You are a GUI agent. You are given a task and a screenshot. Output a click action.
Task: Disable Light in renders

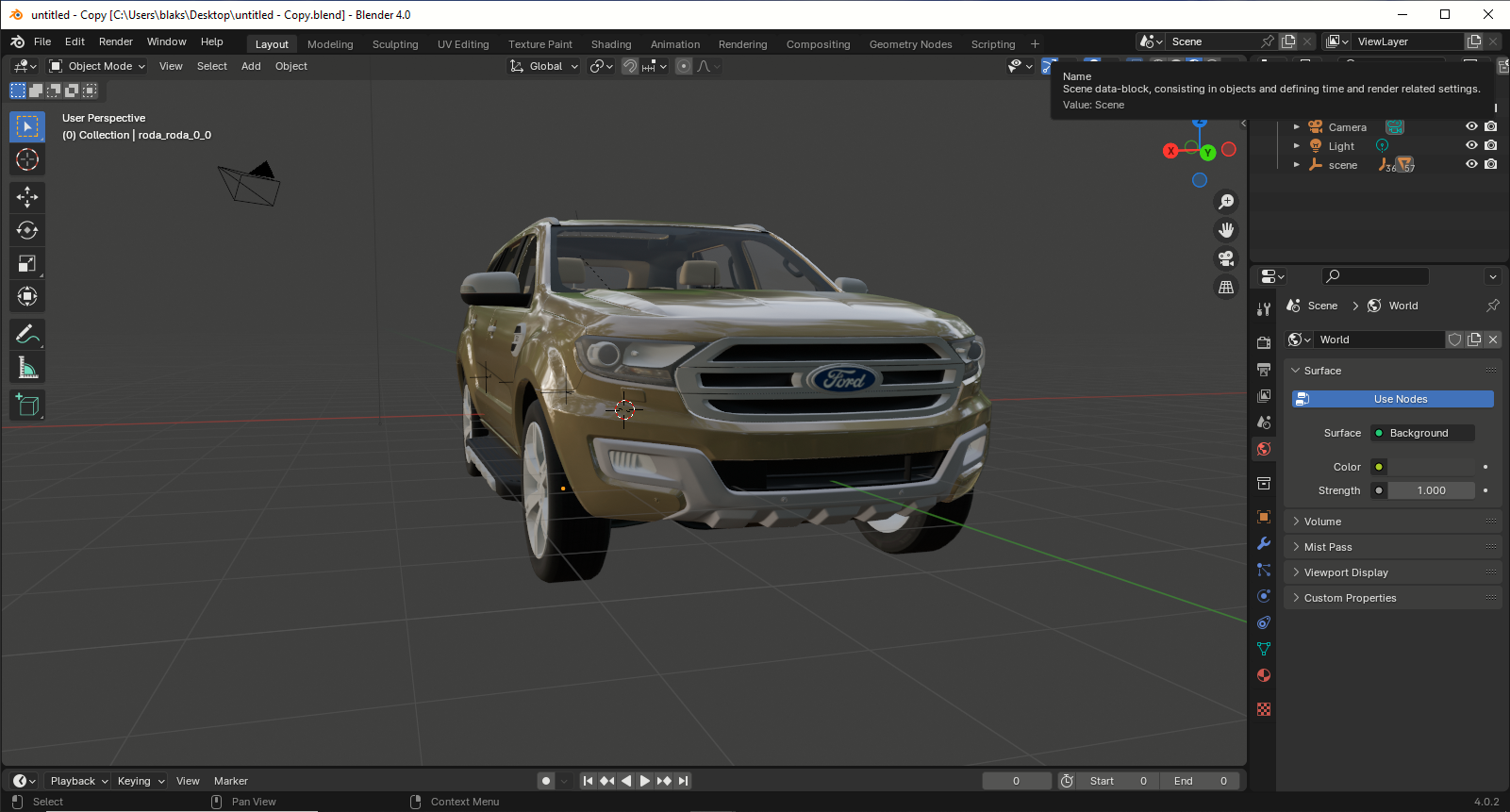[1490, 145]
